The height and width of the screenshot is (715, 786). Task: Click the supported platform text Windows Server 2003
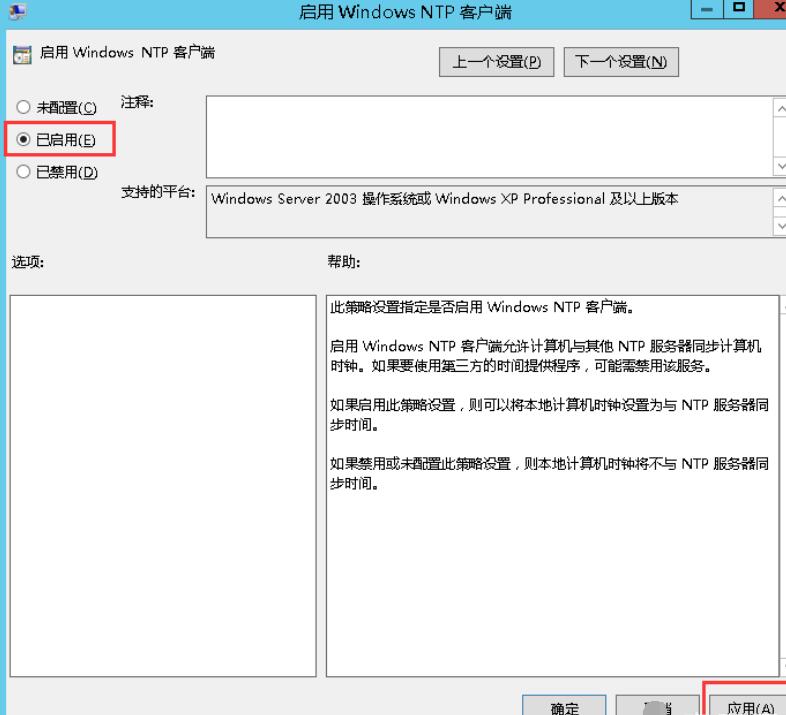point(444,199)
